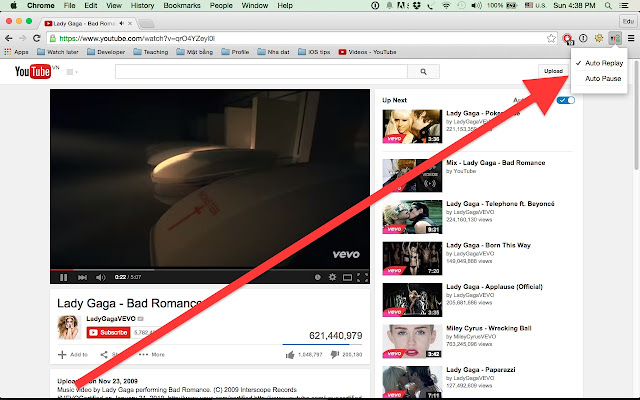Viewport: 640px width, 400px height.
Task: Open the Chrome Help menu
Action: pos(285,6)
